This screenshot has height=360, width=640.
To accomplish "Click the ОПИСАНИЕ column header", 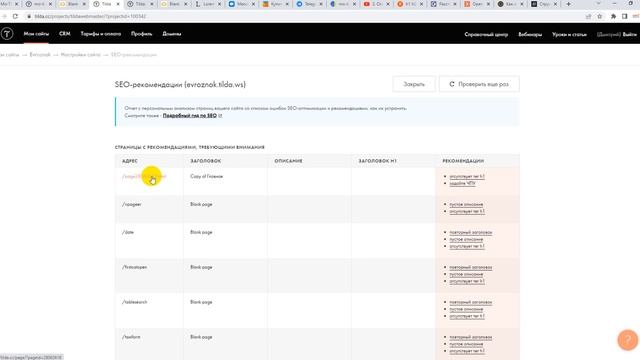I will (x=289, y=161).
